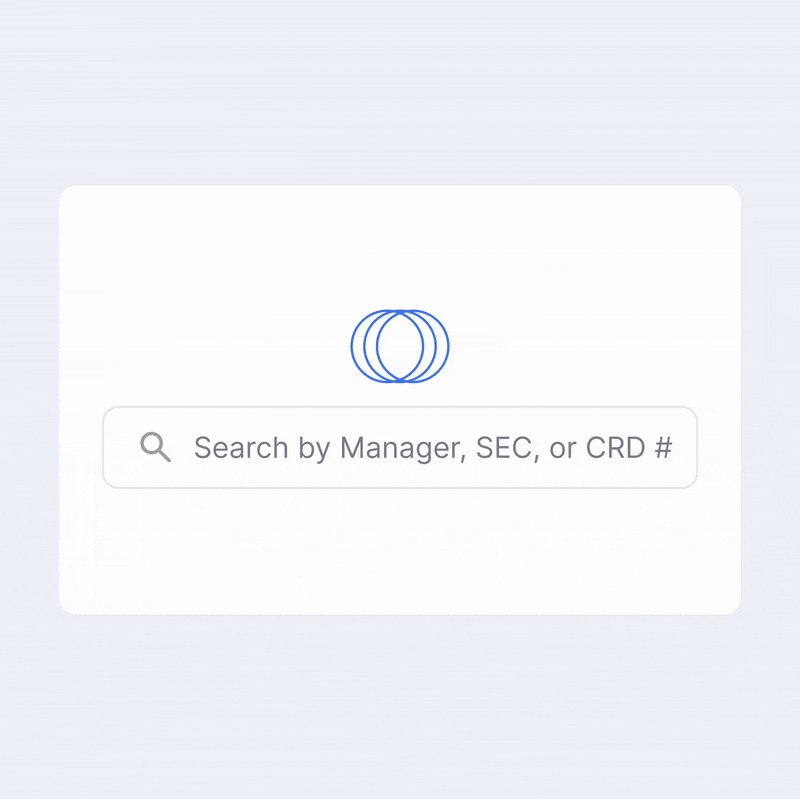
Task: Activate the search box under the logo
Action: [x=400, y=447]
